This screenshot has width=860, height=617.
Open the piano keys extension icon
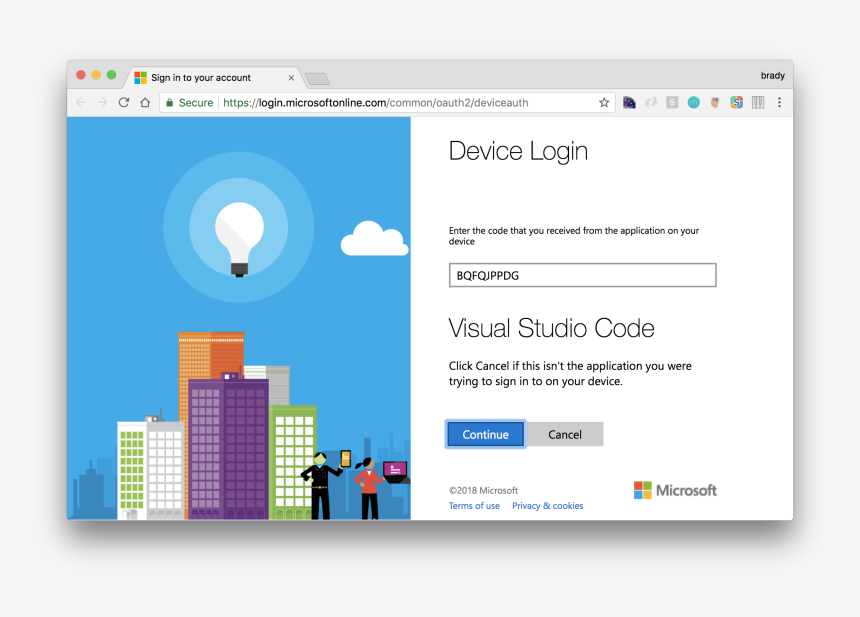point(758,102)
